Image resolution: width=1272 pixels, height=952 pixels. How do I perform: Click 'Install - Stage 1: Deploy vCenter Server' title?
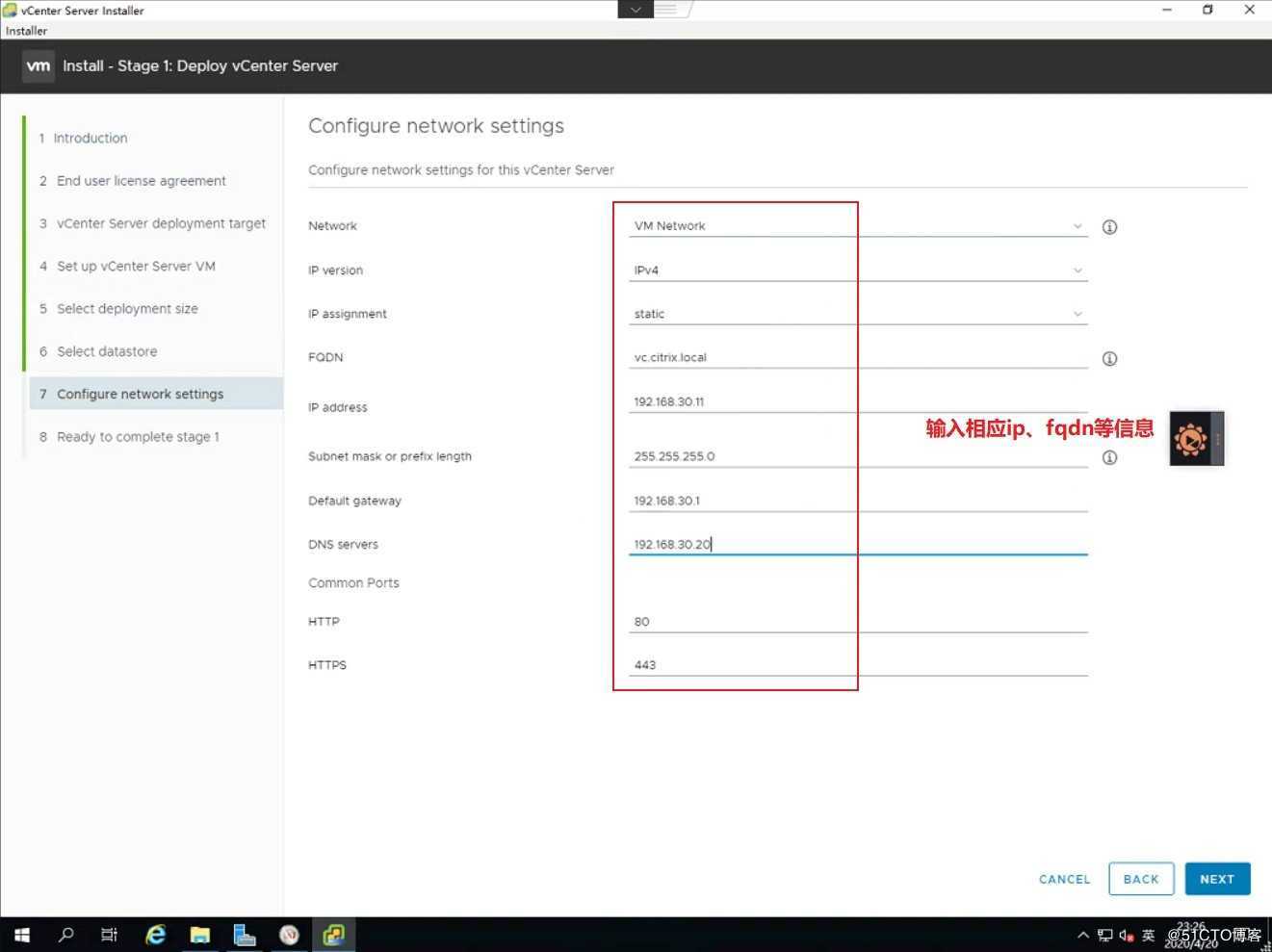200,66
